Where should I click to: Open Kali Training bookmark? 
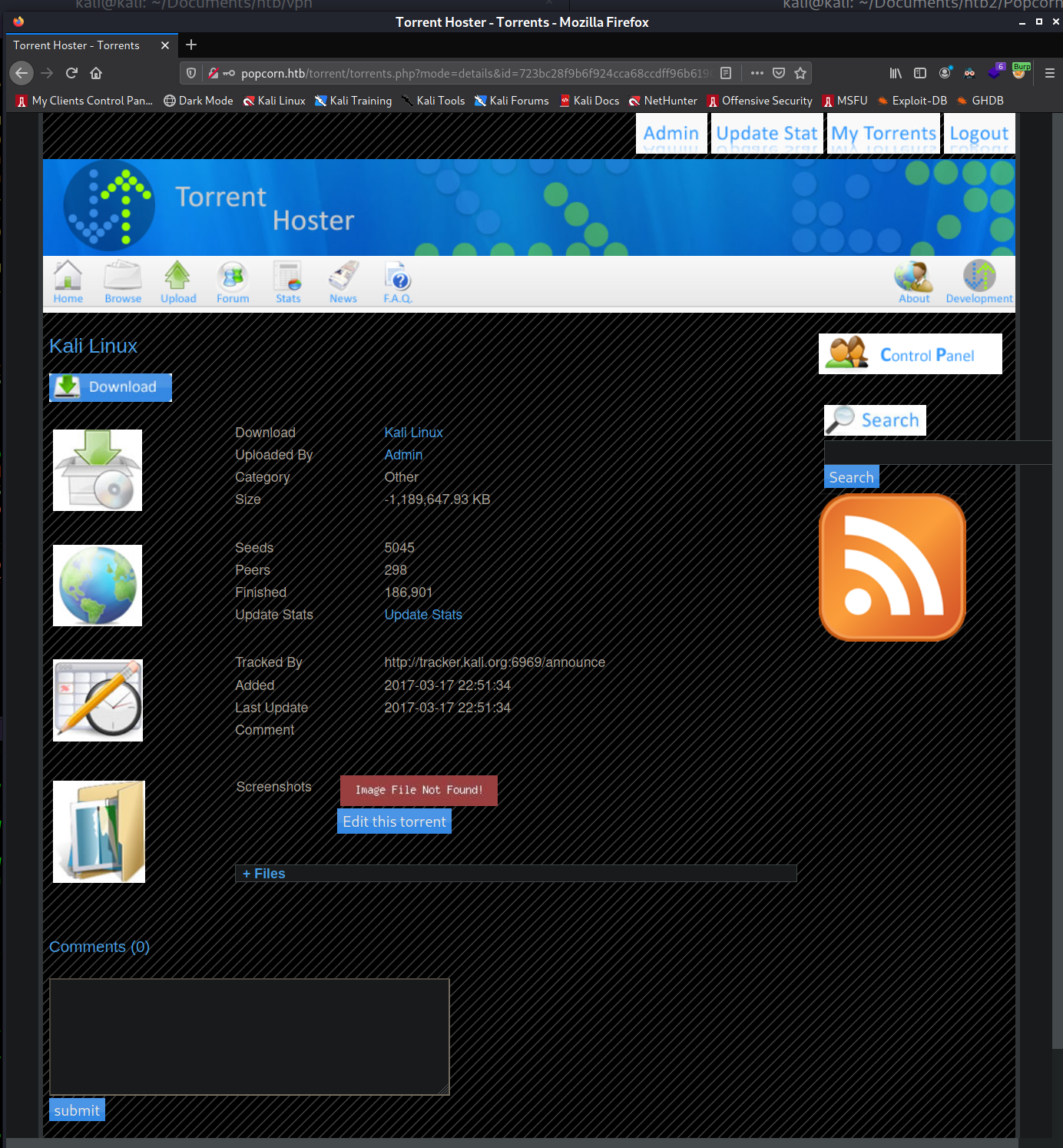[x=353, y=101]
